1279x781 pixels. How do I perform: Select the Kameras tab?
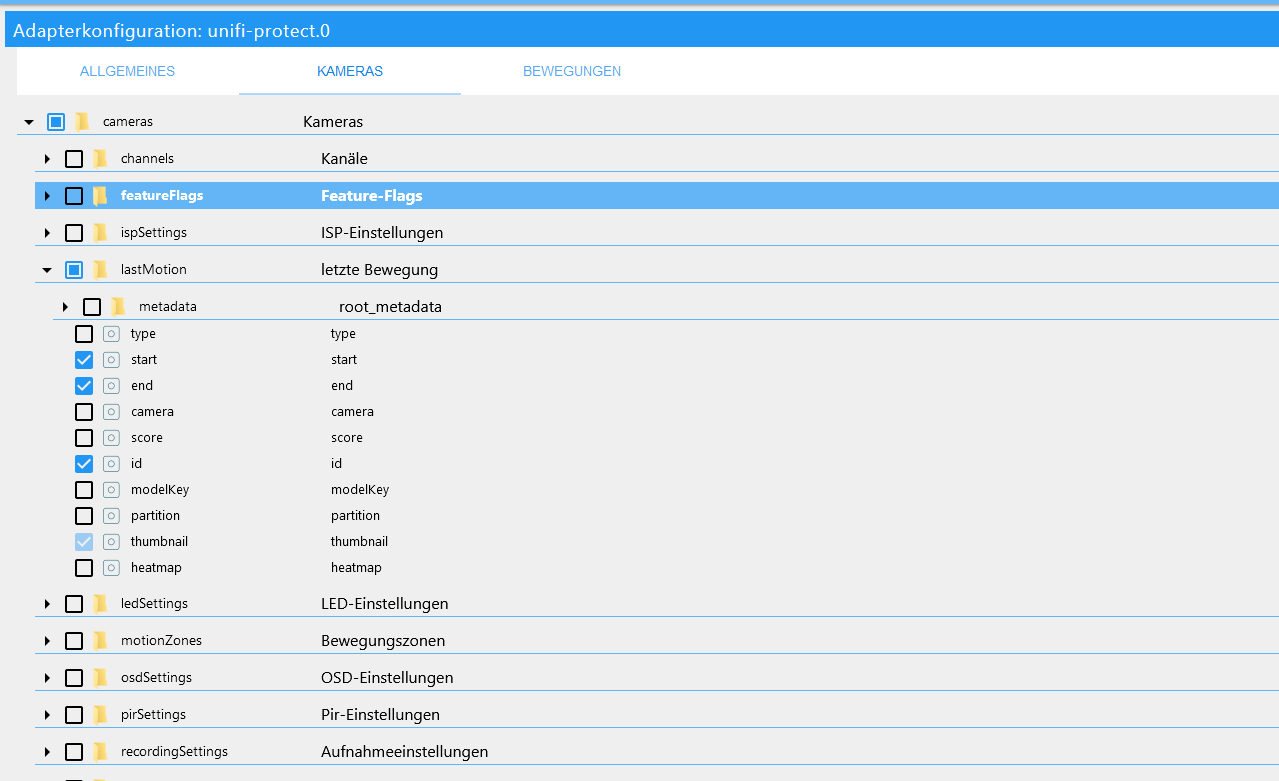tap(350, 71)
